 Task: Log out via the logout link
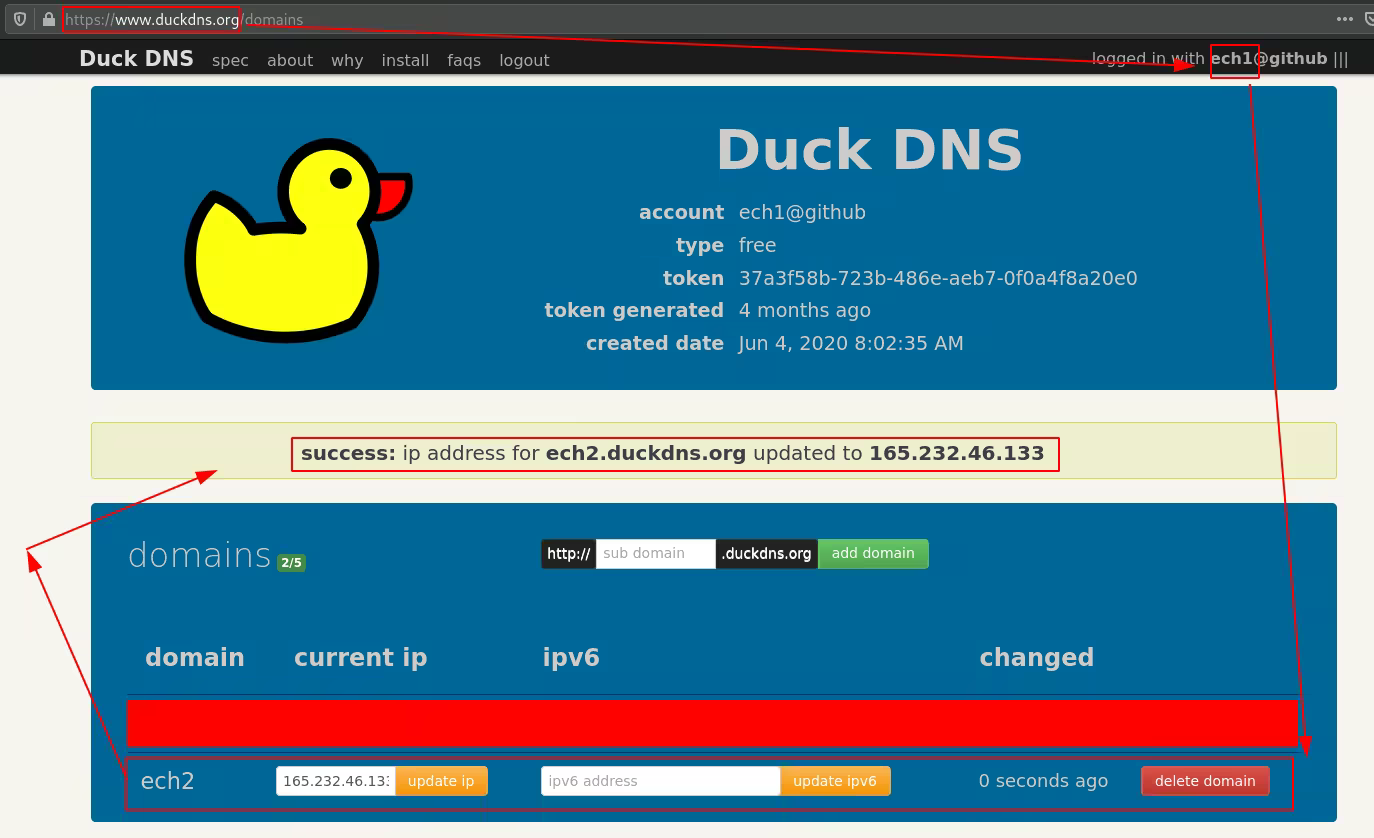[x=524, y=60]
